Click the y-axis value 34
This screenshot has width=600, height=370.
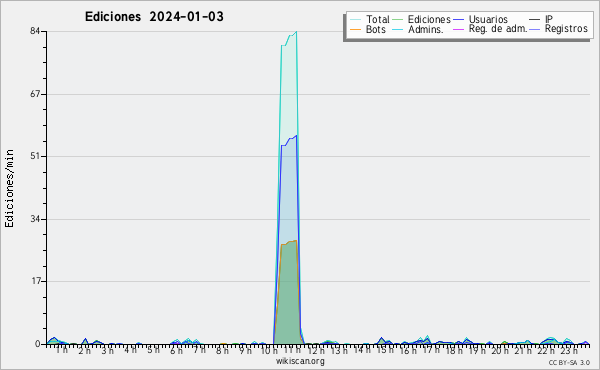(35, 219)
